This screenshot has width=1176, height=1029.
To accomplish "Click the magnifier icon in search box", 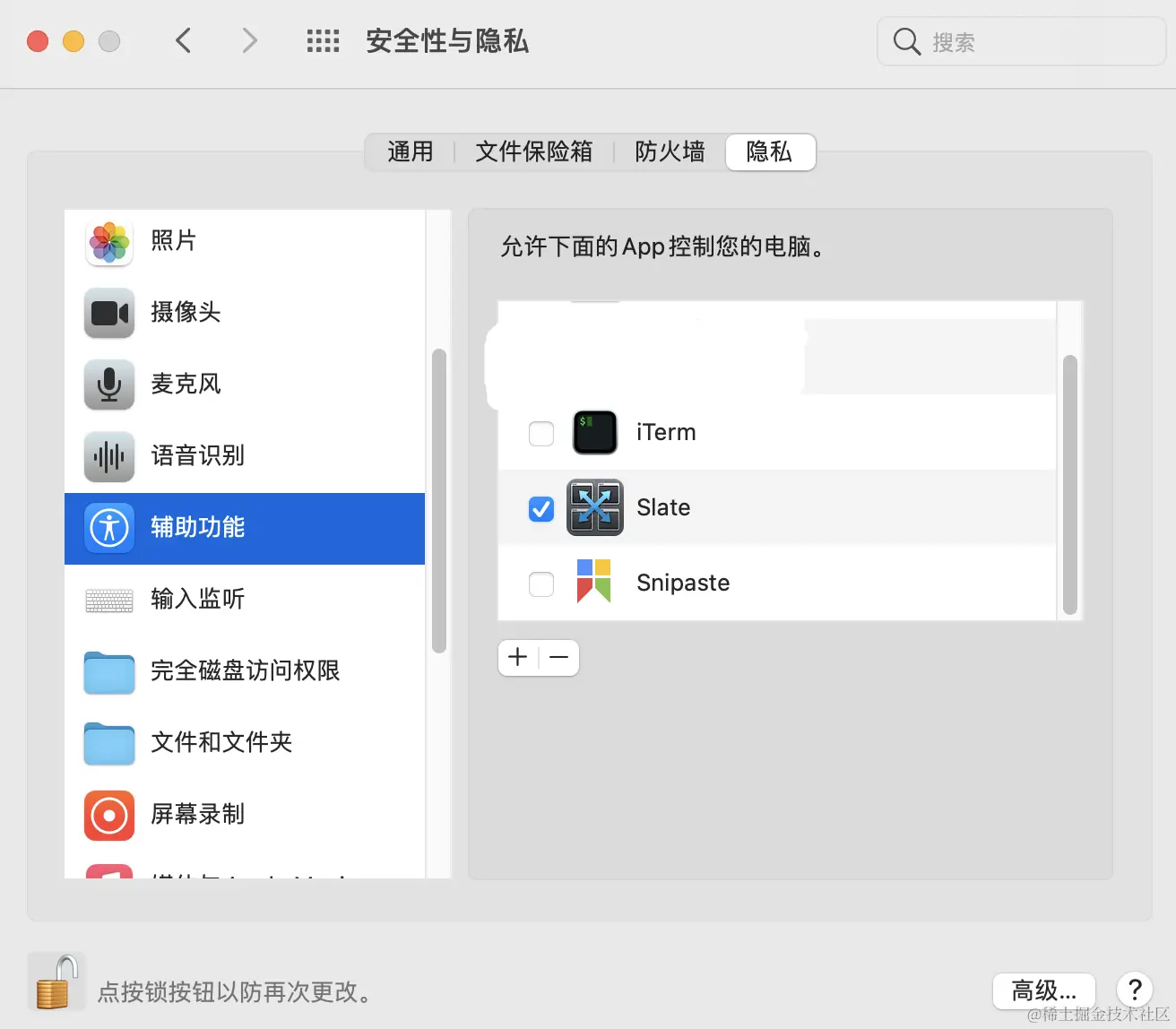I will (x=907, y=41).
